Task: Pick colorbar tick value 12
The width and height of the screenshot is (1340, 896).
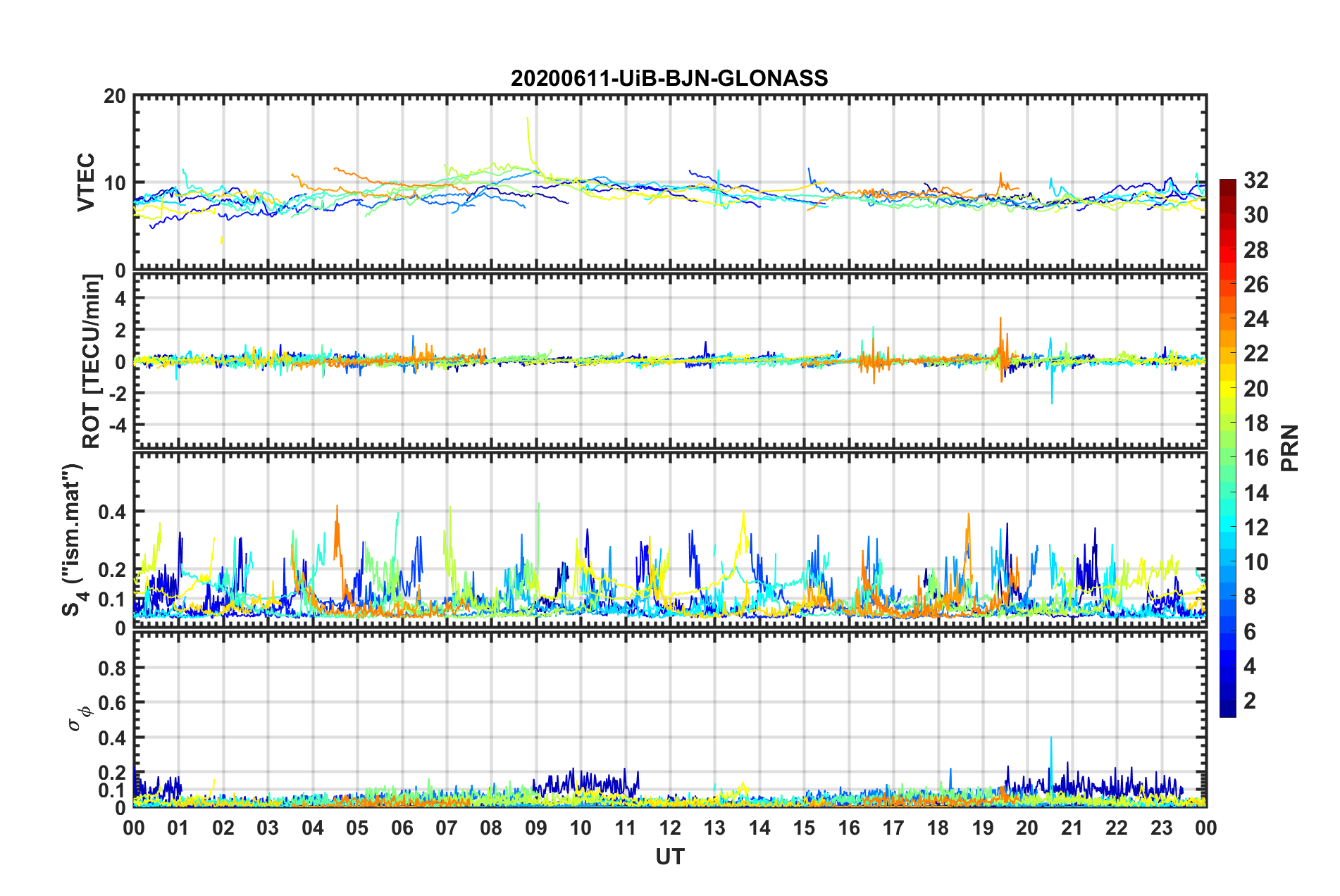Action: [1256, 528]
